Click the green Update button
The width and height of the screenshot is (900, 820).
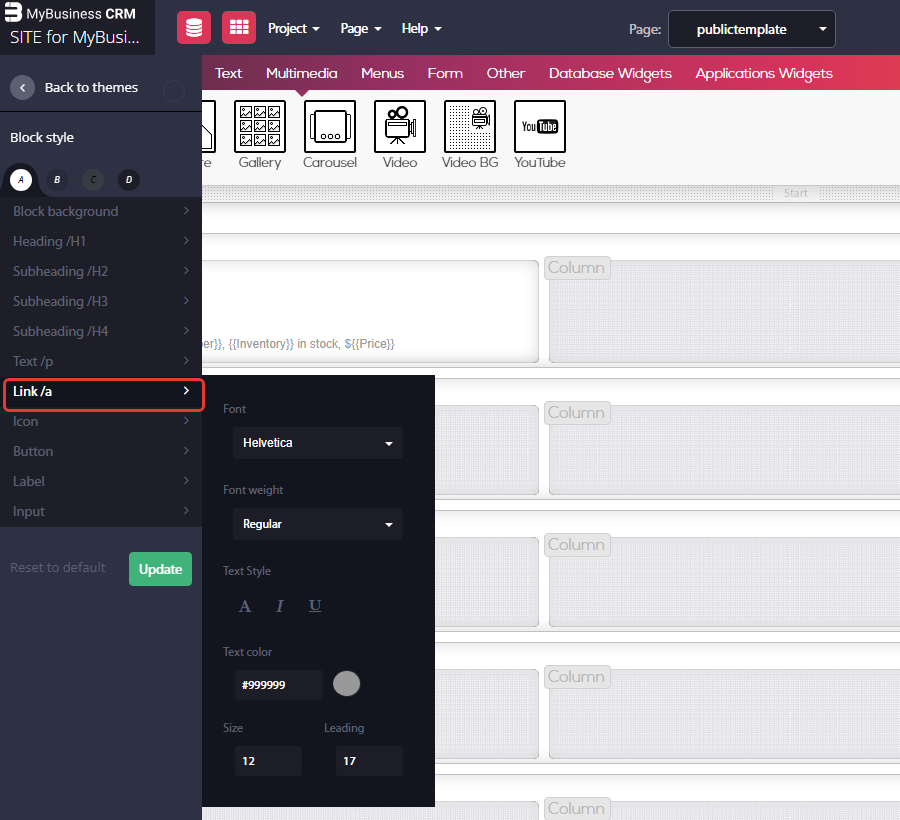(x=160, y=569)
